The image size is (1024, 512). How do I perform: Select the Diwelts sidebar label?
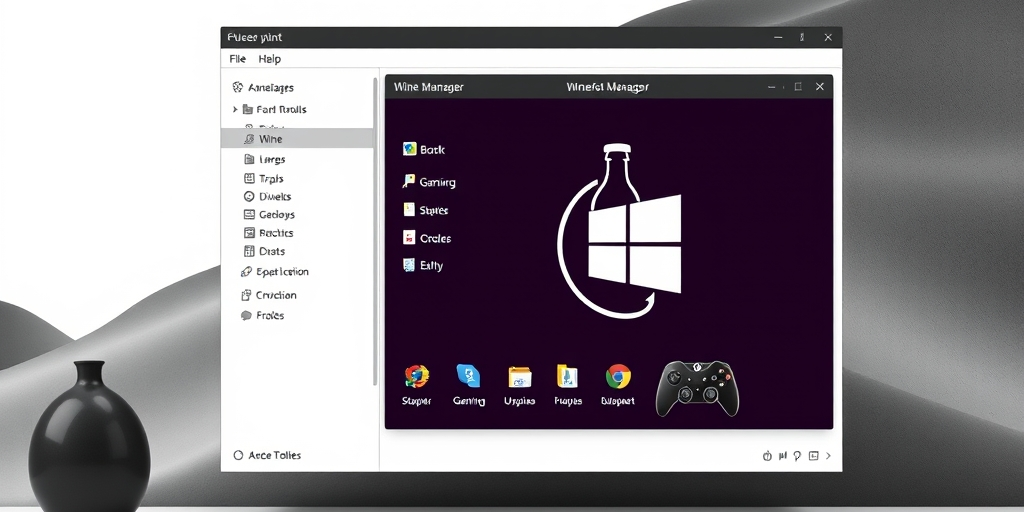[x=275, y=197]
